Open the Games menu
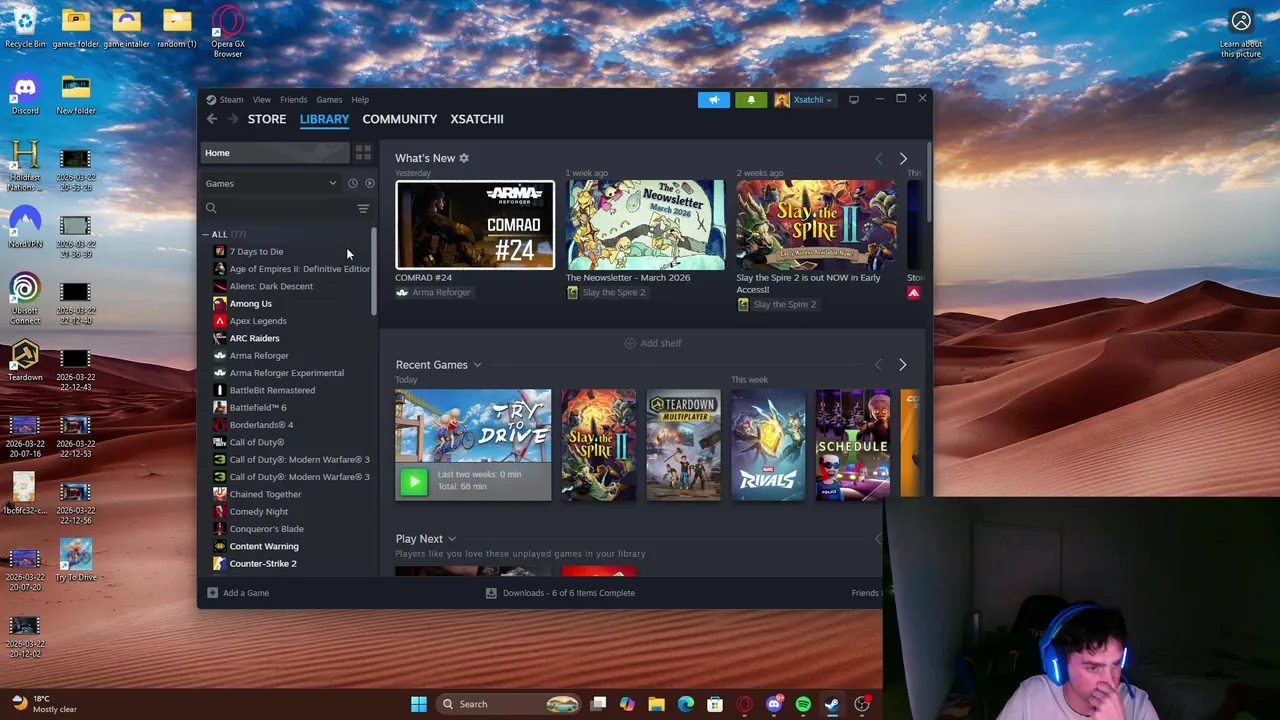Image resolution: width=1280 pixels, height=720 pixels. [329, 99]
